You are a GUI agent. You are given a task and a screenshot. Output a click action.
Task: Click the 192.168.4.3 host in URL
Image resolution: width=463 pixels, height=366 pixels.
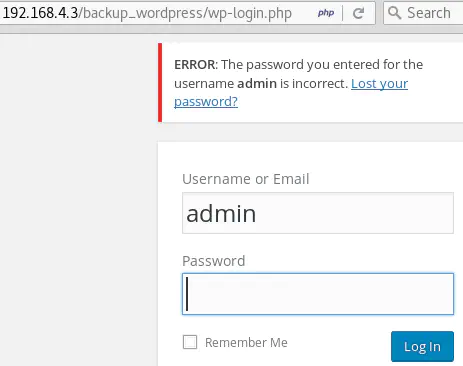coord(40,13)
